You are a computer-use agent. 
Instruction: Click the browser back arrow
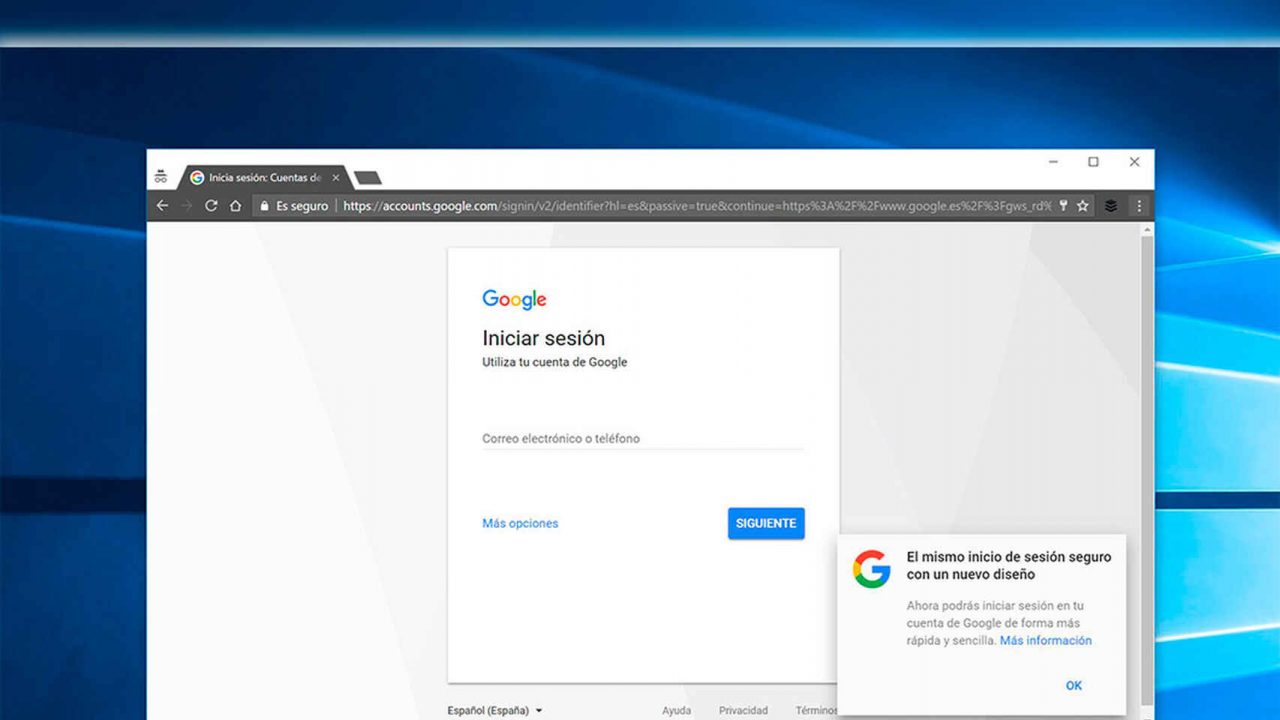163,206
